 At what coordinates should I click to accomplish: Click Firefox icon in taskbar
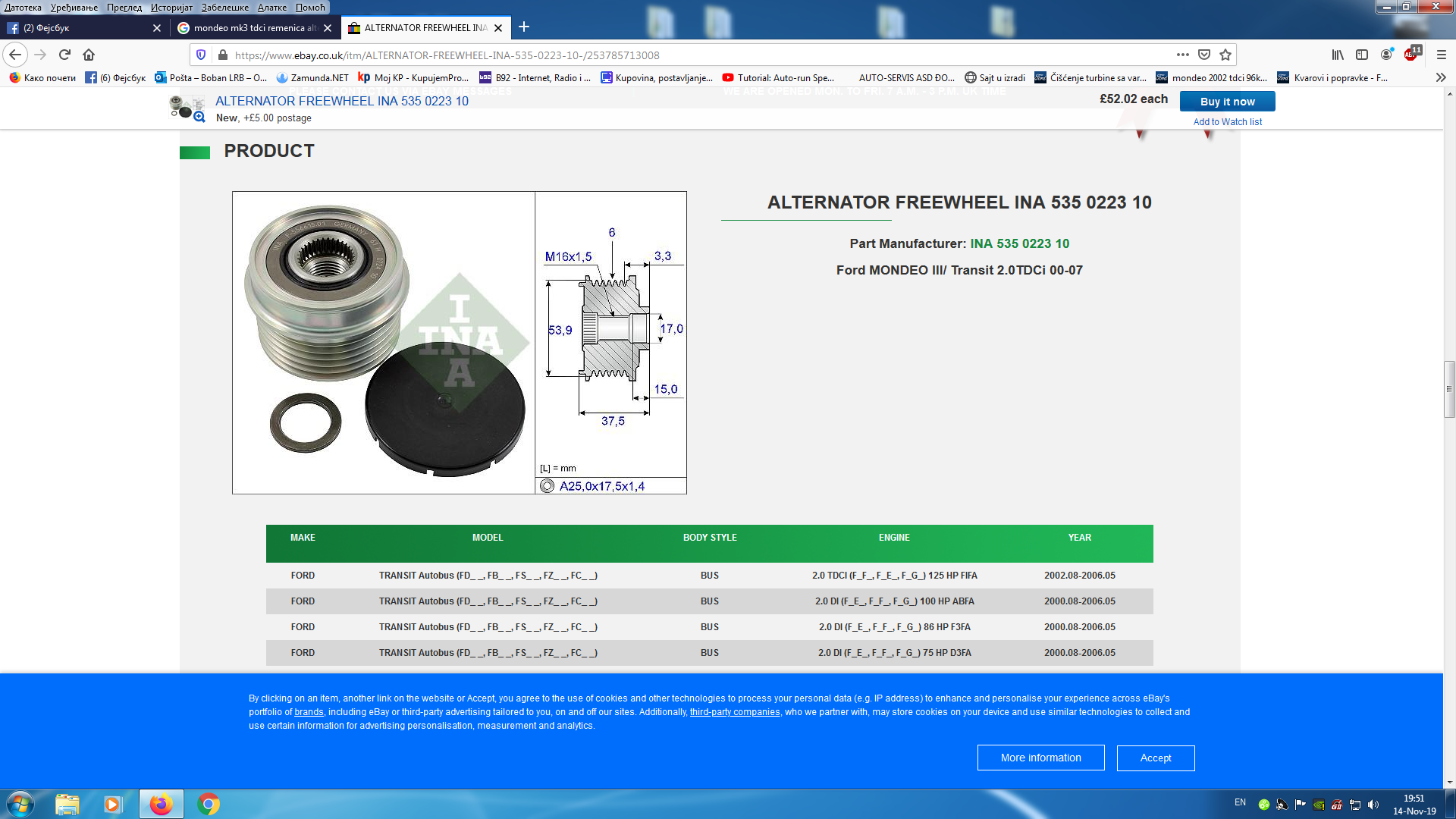coord(161,804)
